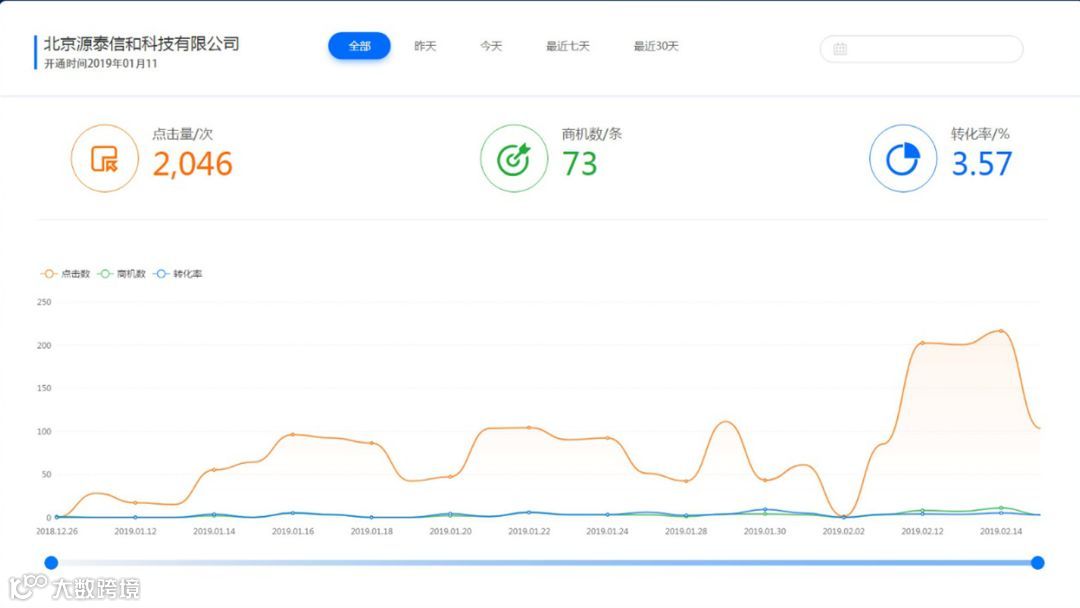Click the 250 y-axis label
Image resolution: width=1080 pixels, height=608 pixels.
click(44, 302)
